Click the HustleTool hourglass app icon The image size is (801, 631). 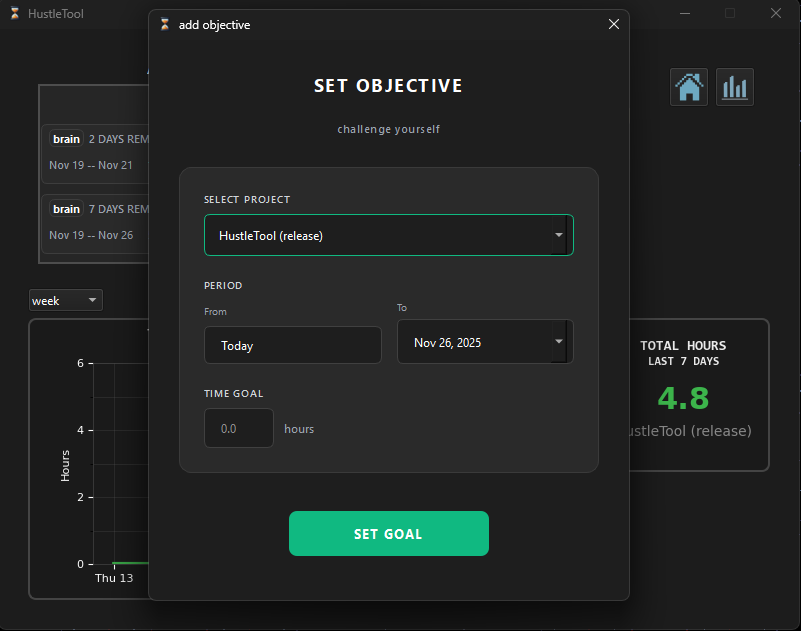point(15,13)
